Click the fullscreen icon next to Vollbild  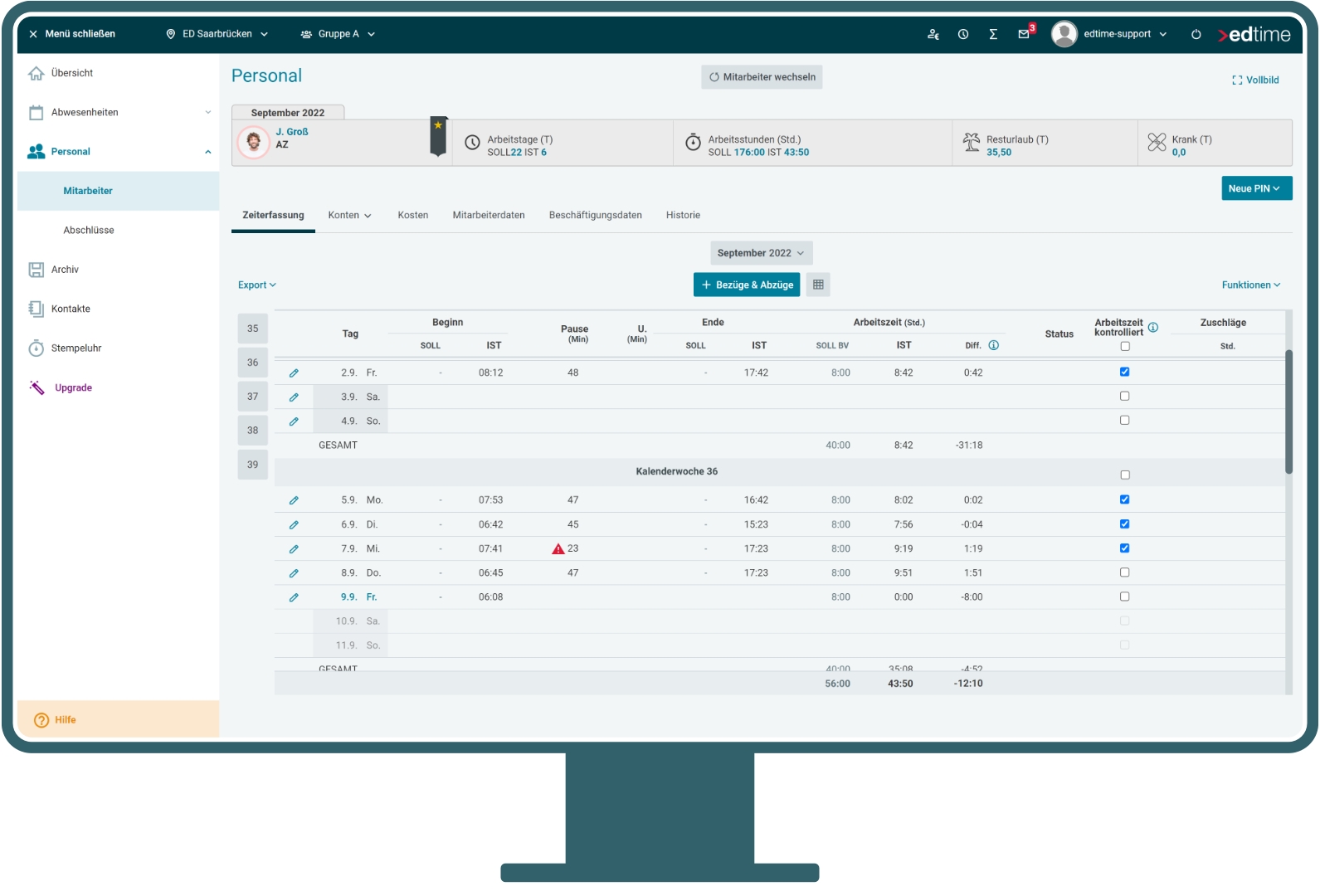point(1237,80)
